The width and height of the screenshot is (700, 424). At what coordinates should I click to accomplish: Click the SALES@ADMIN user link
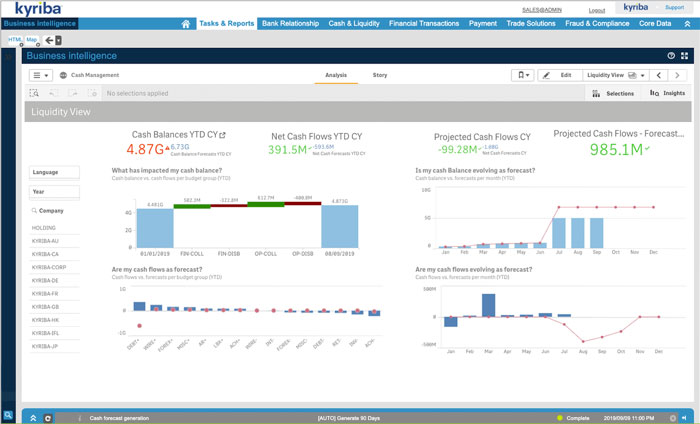(x=542, y=10)
